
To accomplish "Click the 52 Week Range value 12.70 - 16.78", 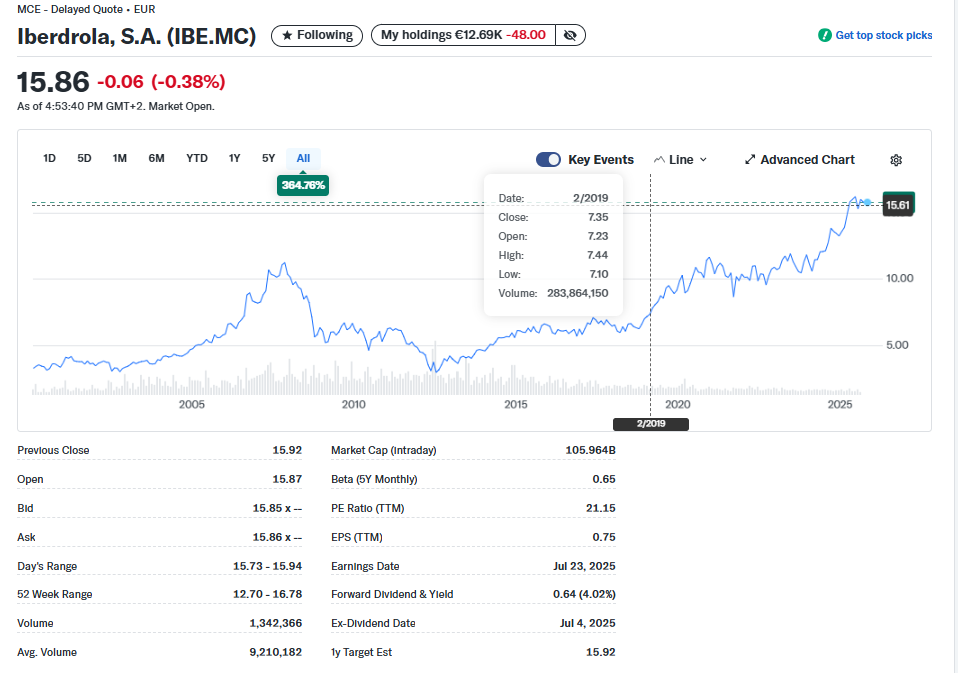I will [x=268, y=595].
